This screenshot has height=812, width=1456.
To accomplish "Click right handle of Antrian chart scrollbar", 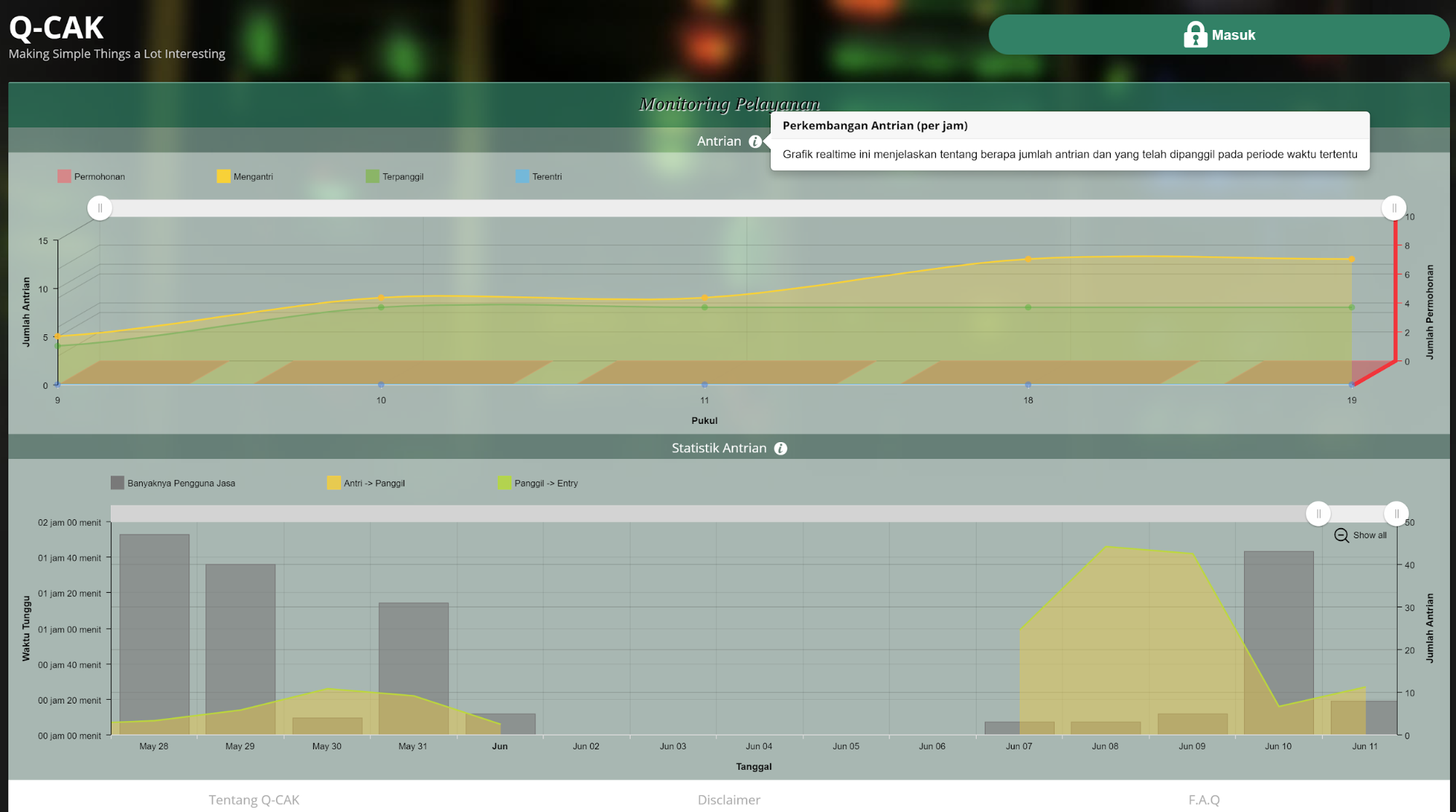I will (1393, 208).
